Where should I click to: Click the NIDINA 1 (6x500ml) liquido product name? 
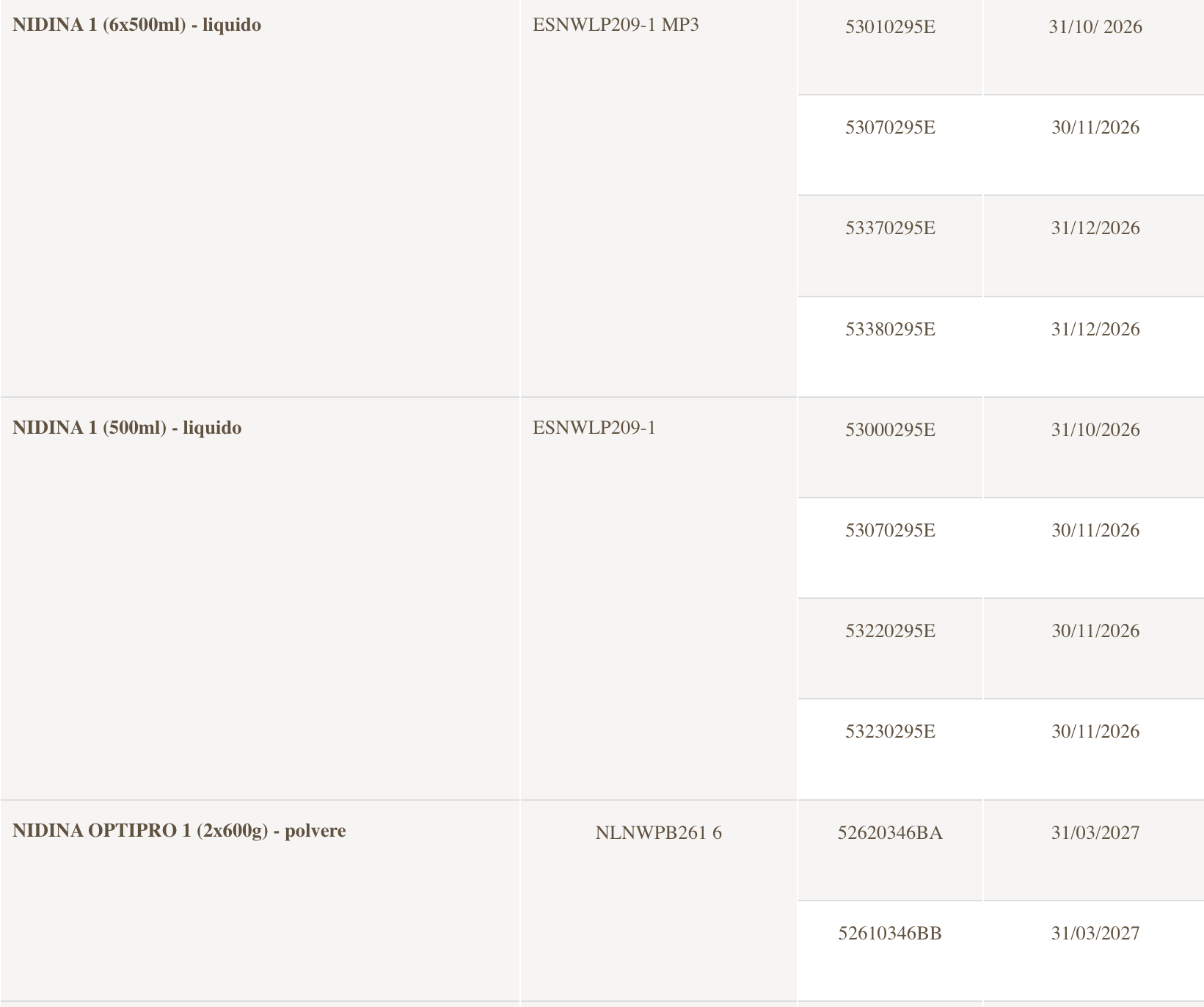click(x=136, y=25)
